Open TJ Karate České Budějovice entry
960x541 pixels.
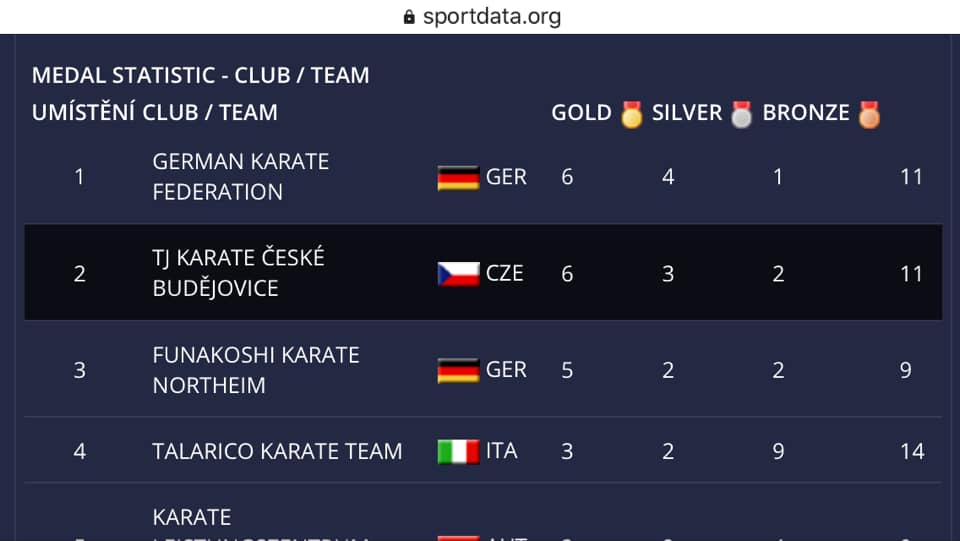point(238,273)
